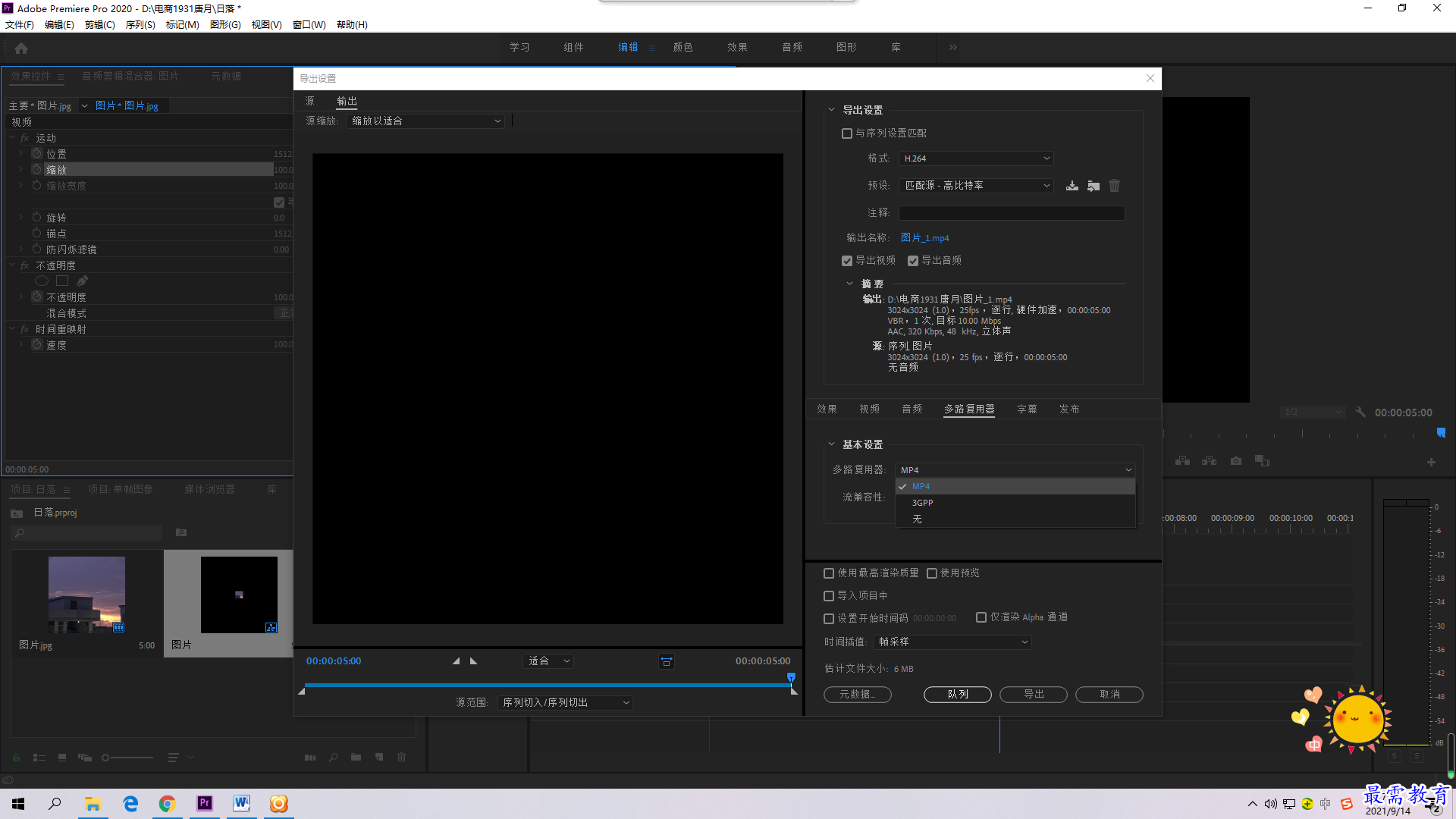Click the home icon in workspace bar
The width and height of the screenshot is (1456, 819).
point(21,48)
